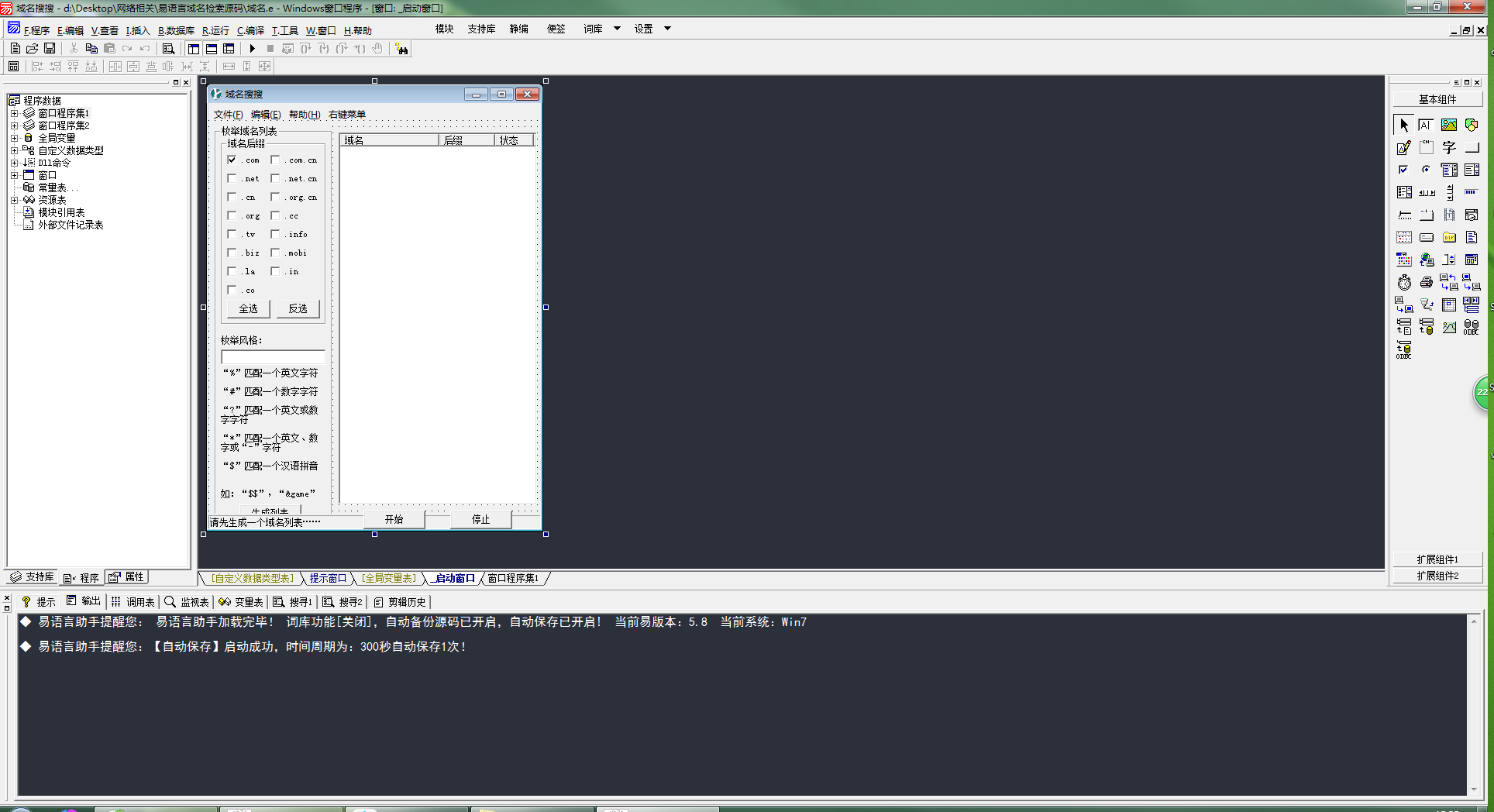Pick the check box component tool
Viewport: 1494px width, 812px height.
click(x=1403, y=170)
